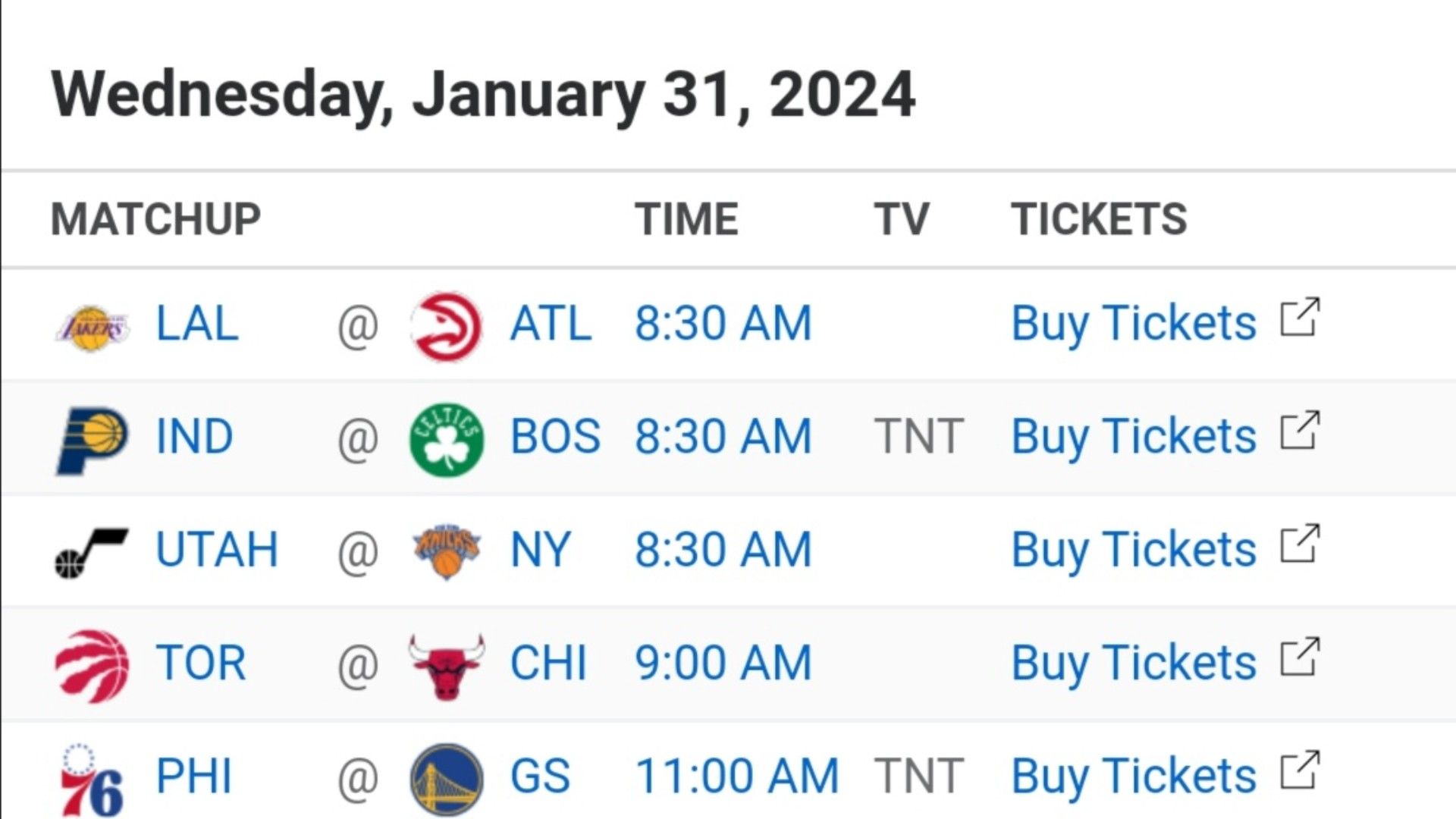1456x819 pixels.
Task: Click external link icon for UTAH at NY tickets
Action: pyautogui.click(x=1300, y=544)
